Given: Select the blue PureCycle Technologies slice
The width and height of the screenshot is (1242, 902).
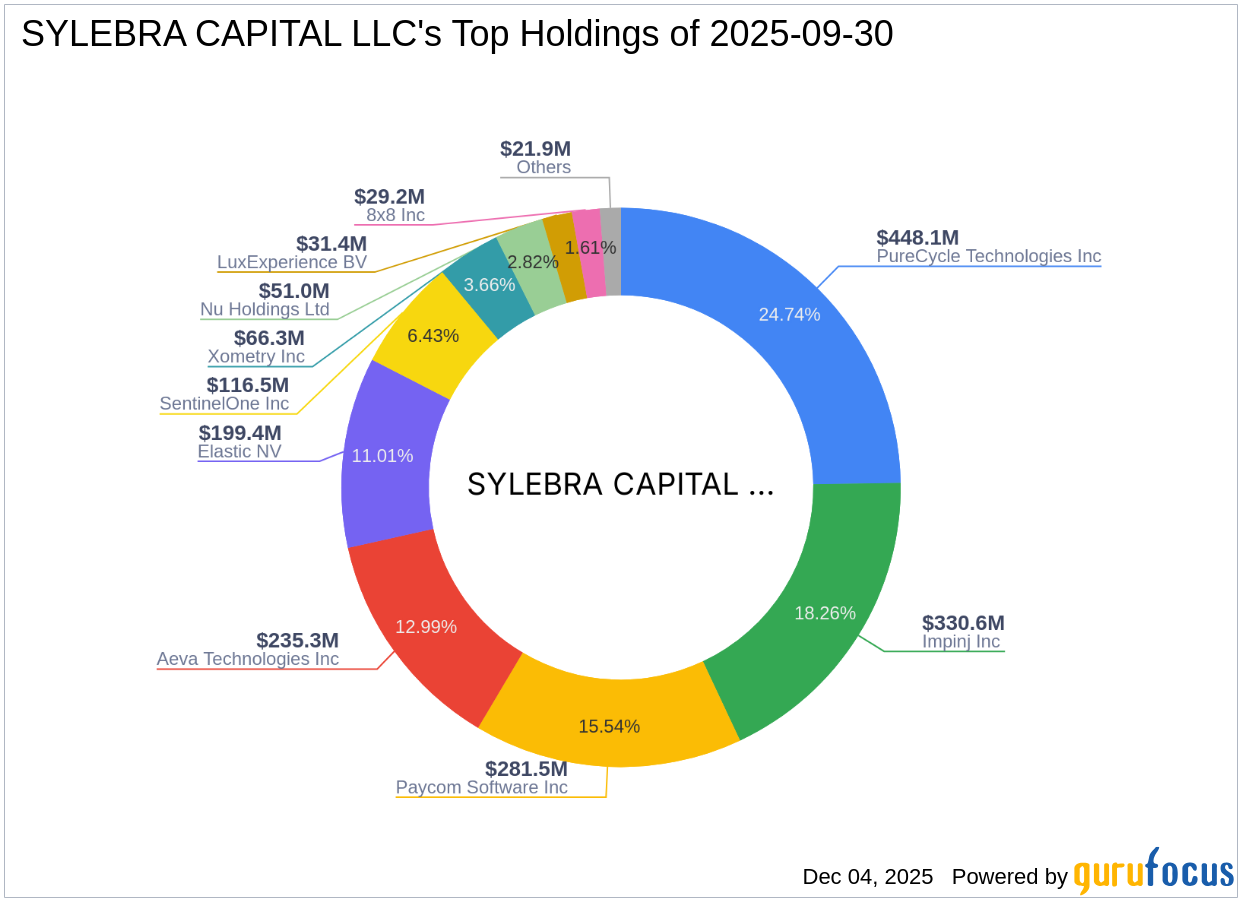Looking at the screenshot, I should pyautogui.click(x=789, y=315).
